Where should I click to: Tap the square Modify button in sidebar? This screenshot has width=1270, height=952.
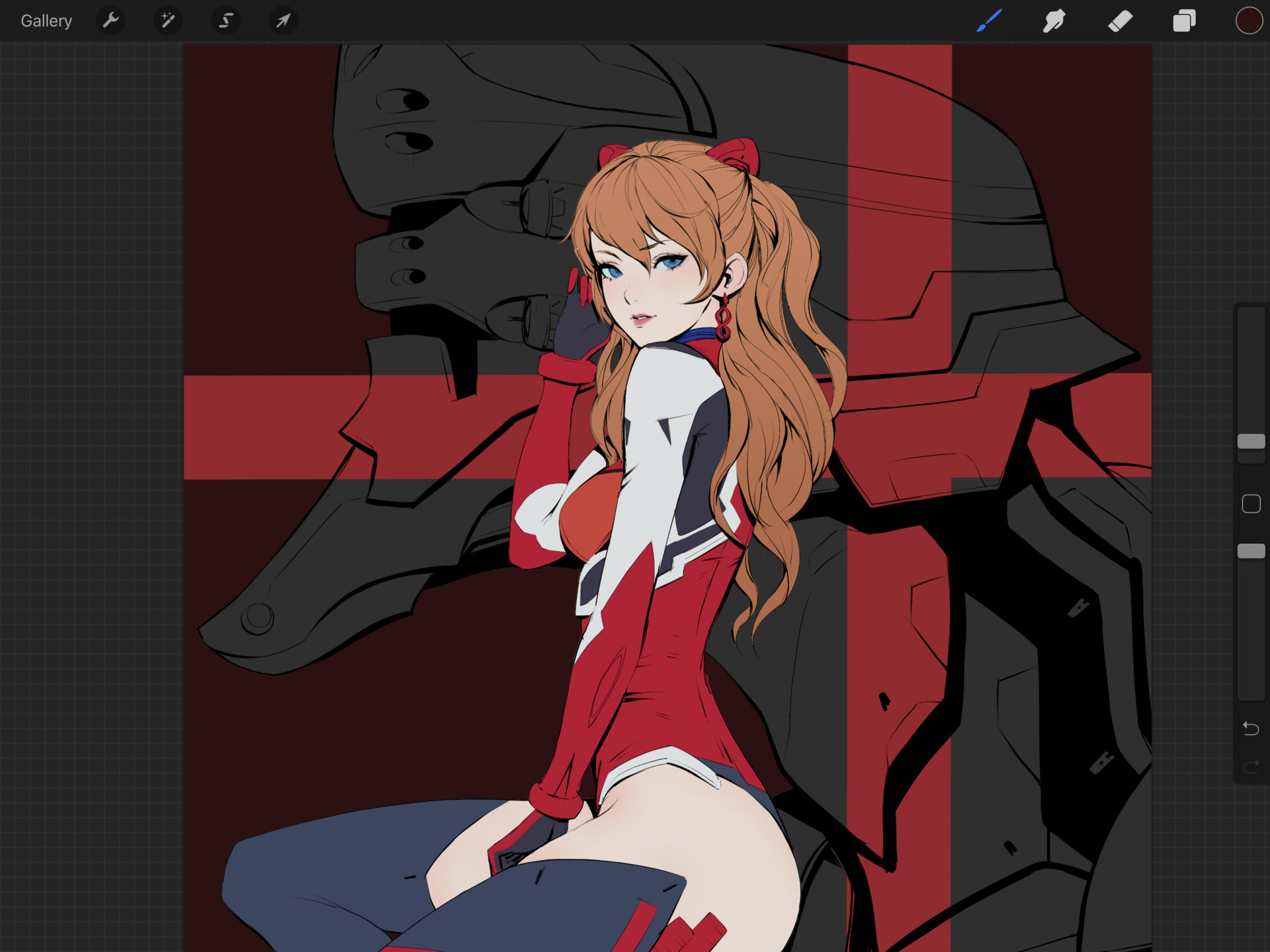click(1251, 504)
